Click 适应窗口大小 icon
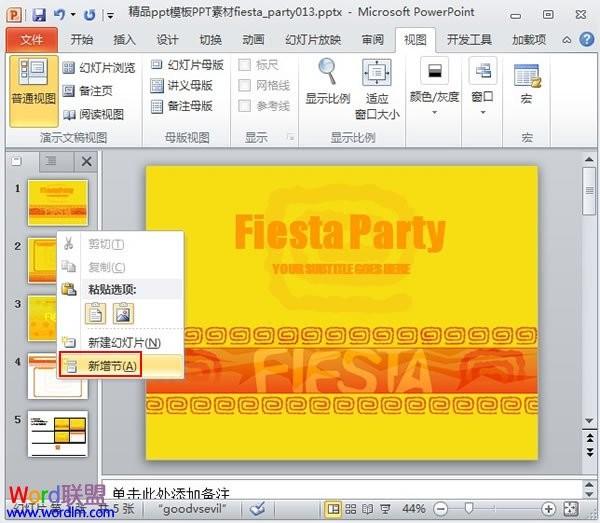This screenshot has height=523, width=600. click(x=377, y=72)
